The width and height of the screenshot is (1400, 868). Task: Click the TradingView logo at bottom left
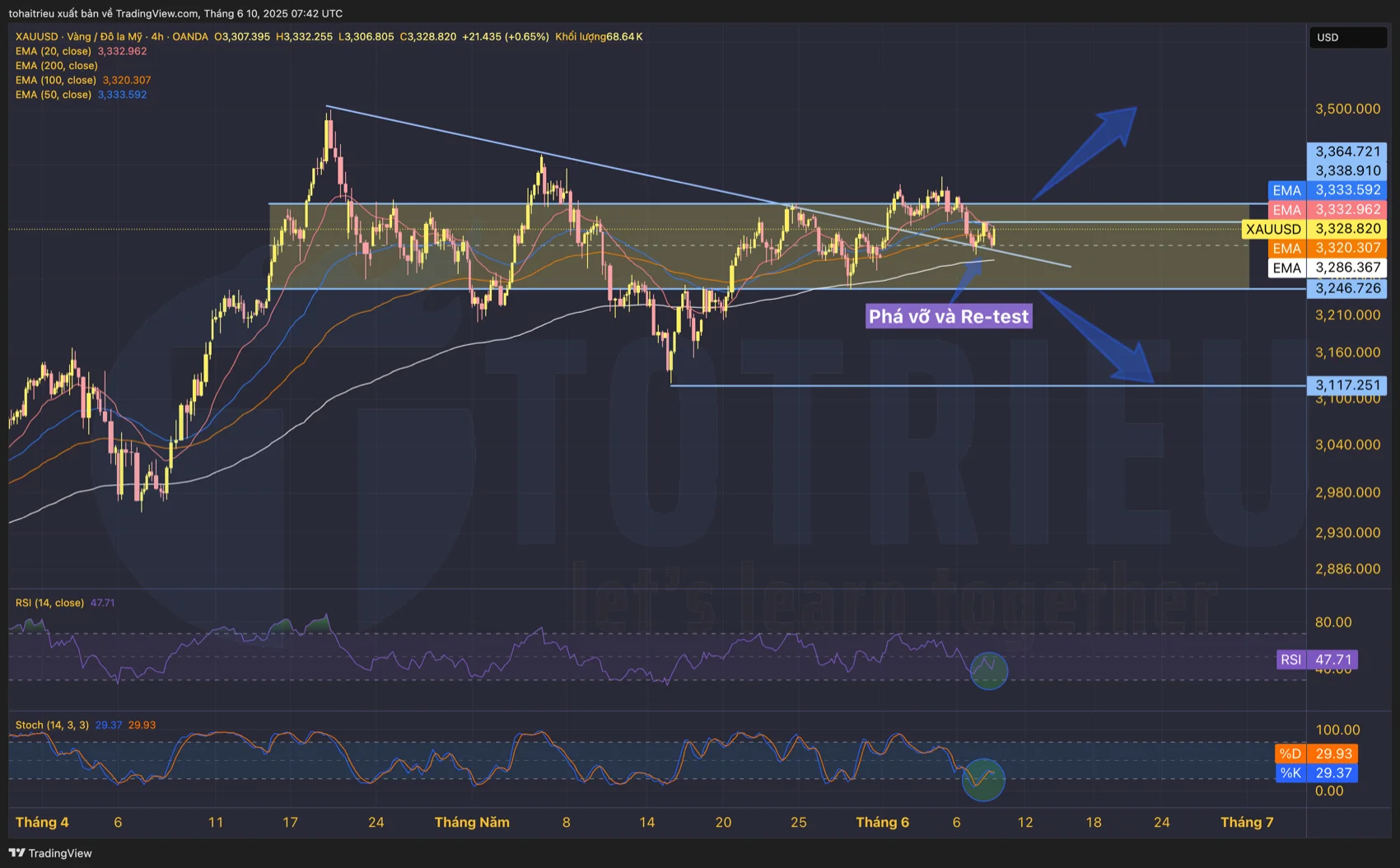point(50,853)
